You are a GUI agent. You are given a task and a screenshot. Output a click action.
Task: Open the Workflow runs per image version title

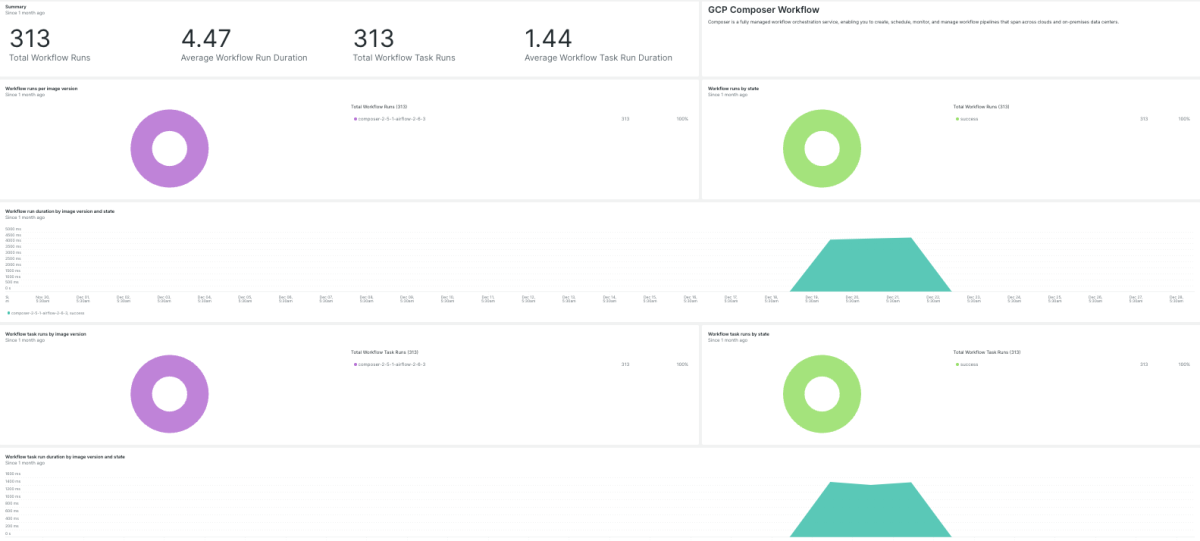(x=42, y=88)
